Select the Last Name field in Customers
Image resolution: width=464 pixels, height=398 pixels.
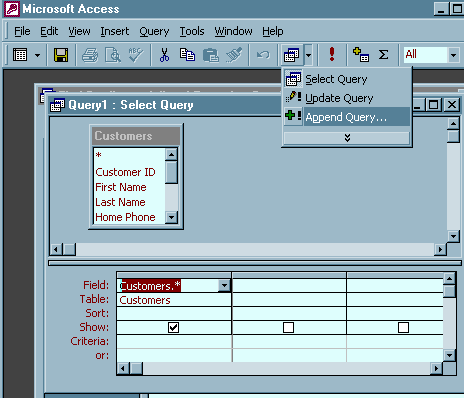point(120,202)
